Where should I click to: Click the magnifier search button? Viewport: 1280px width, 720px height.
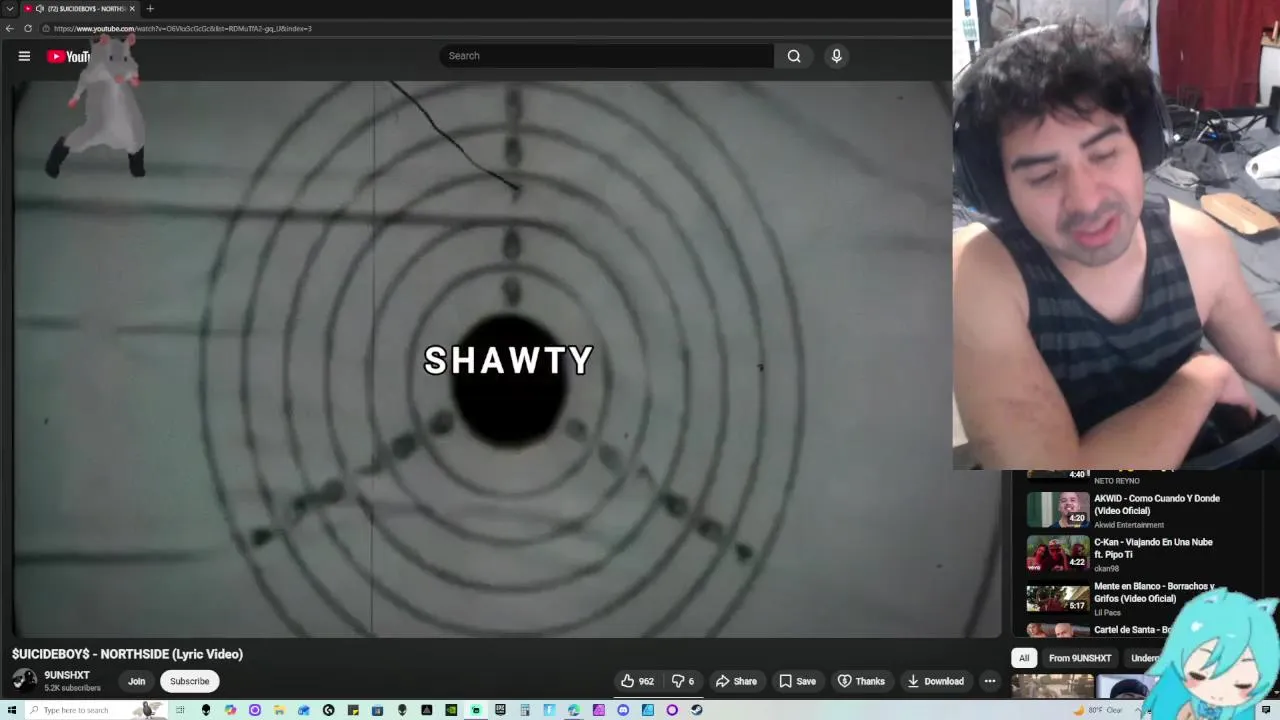[x=794, y=56]
